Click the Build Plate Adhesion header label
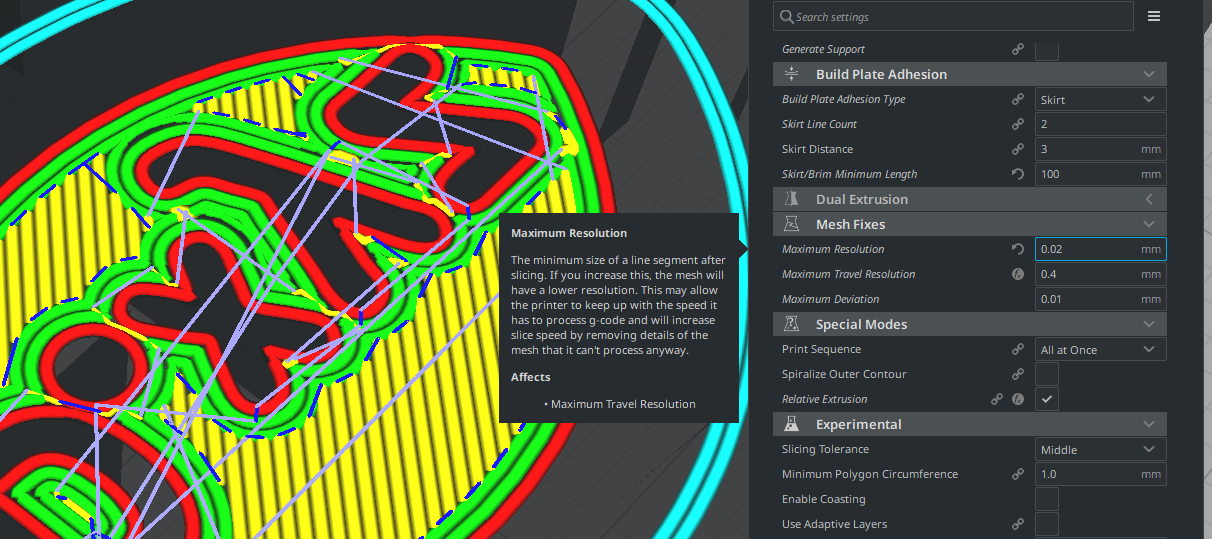 pos(881,74)
